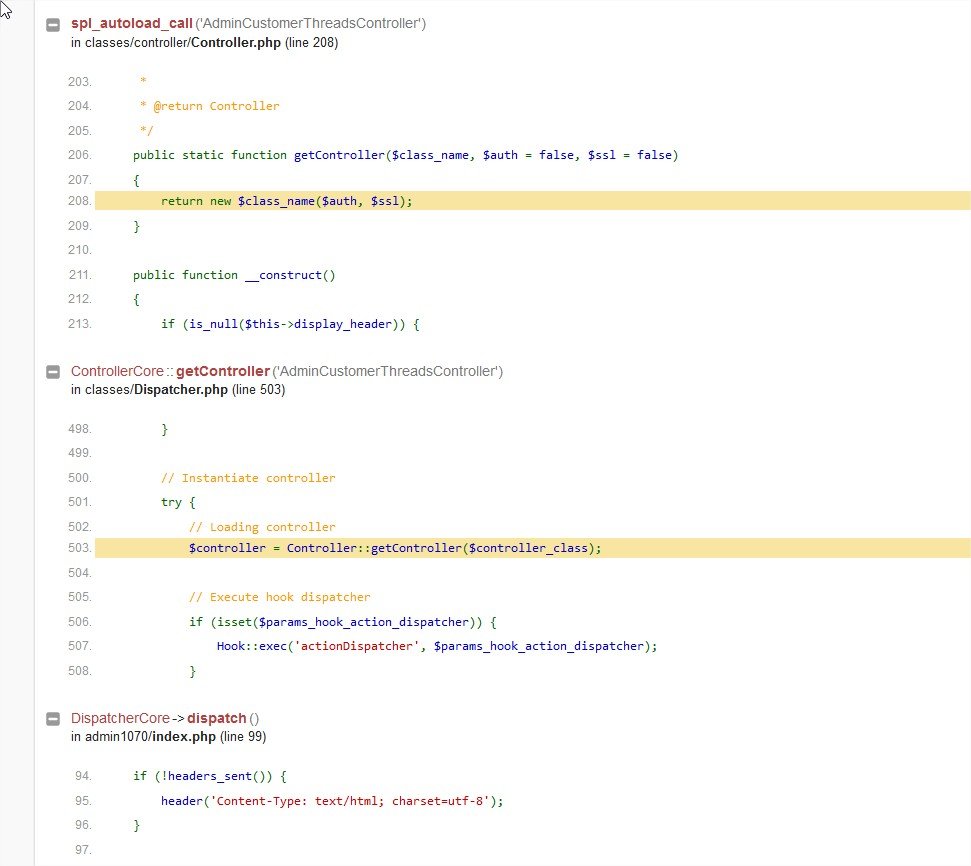Click the admin1070/index.php file path
Viewport: 971px width, 866px height.
[150, 737]
